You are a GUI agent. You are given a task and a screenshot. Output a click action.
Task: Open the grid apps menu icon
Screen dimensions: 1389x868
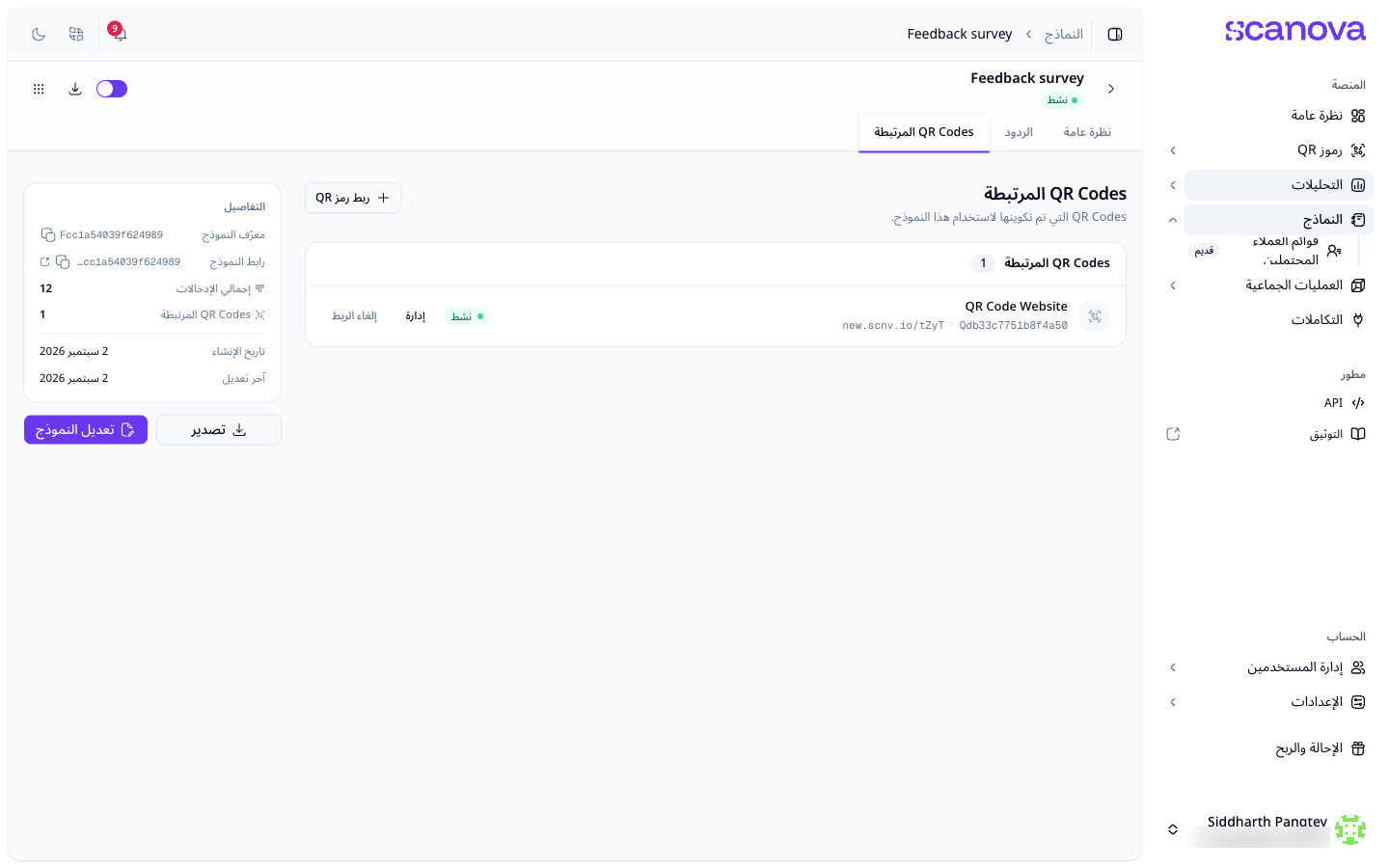(39, 89)
